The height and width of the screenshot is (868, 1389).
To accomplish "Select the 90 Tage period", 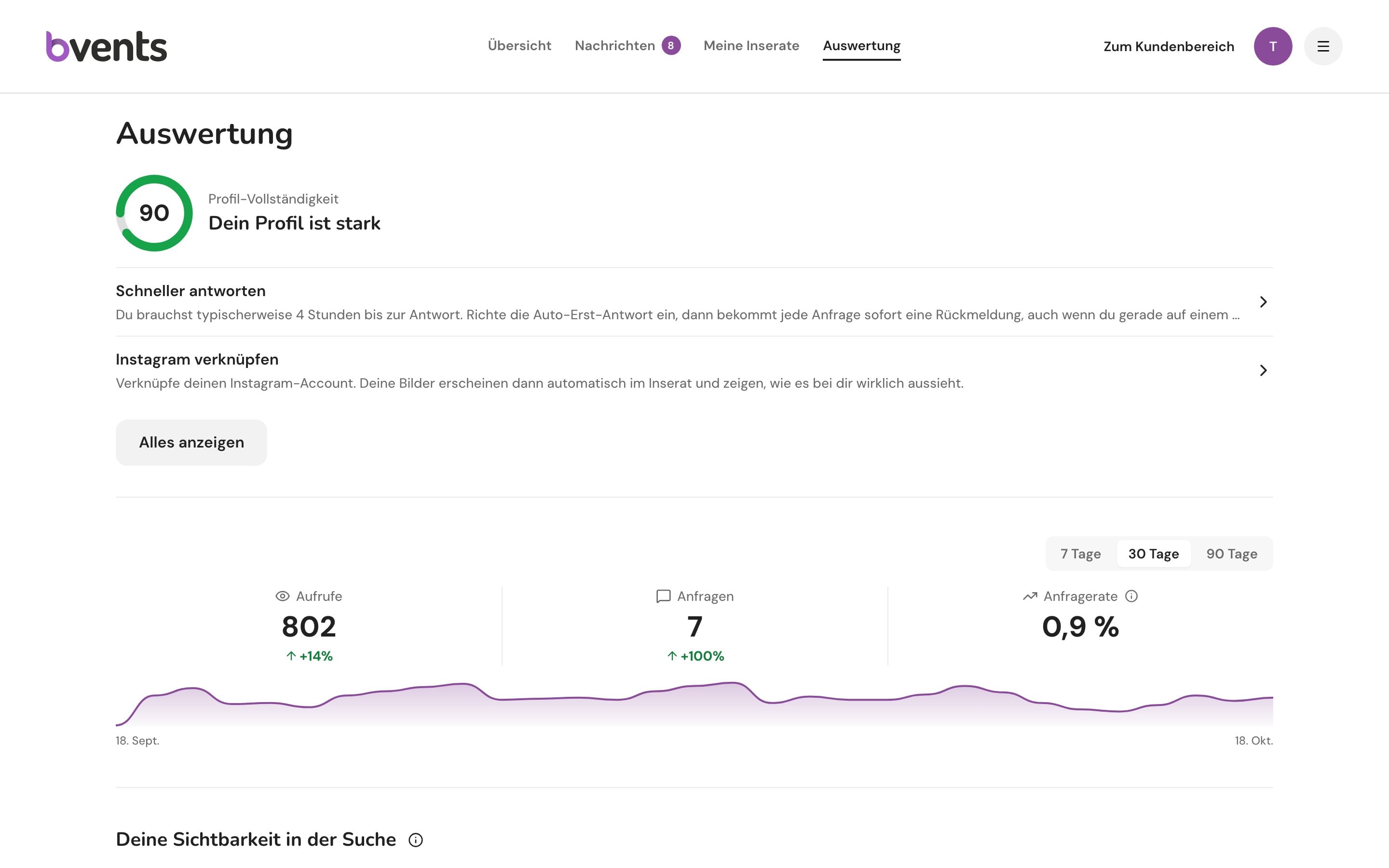I will coord(1232,554).
